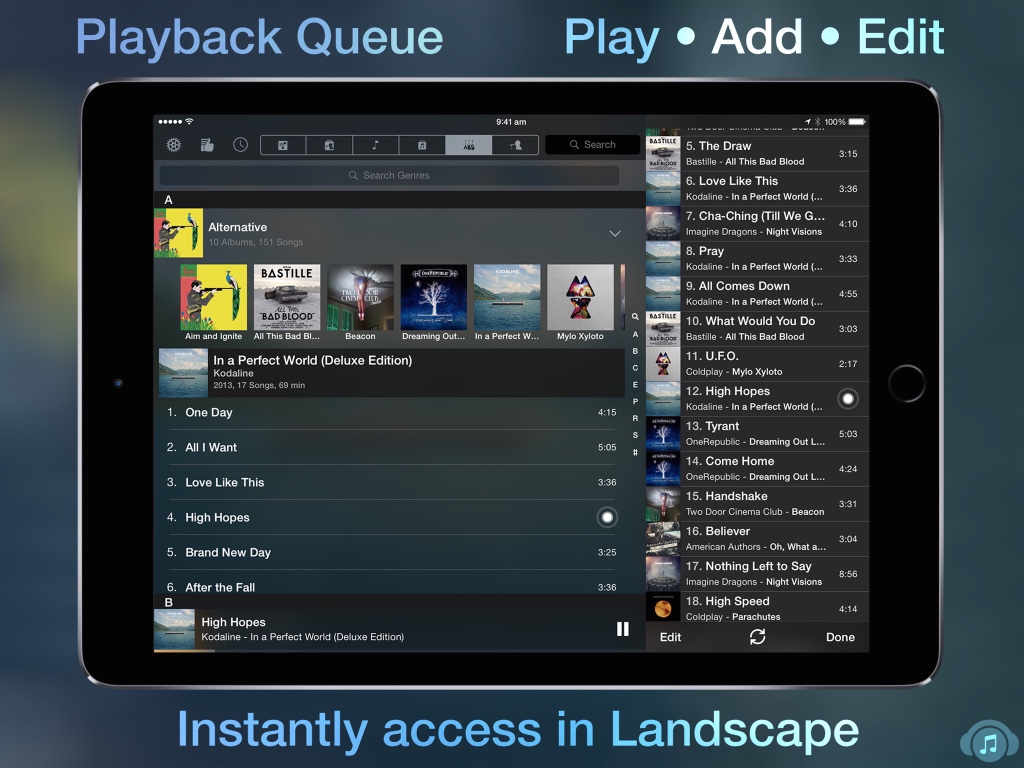
Task: Play track 5. Brand New Day
Action: 391,552
